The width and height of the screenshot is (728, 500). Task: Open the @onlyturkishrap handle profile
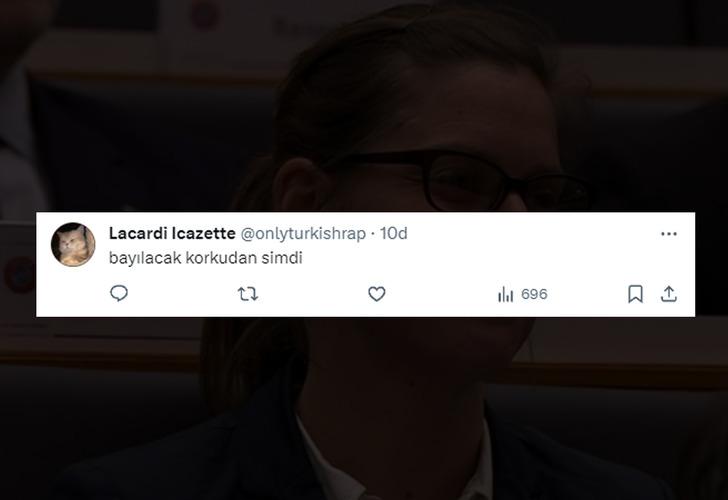[303, 234]
